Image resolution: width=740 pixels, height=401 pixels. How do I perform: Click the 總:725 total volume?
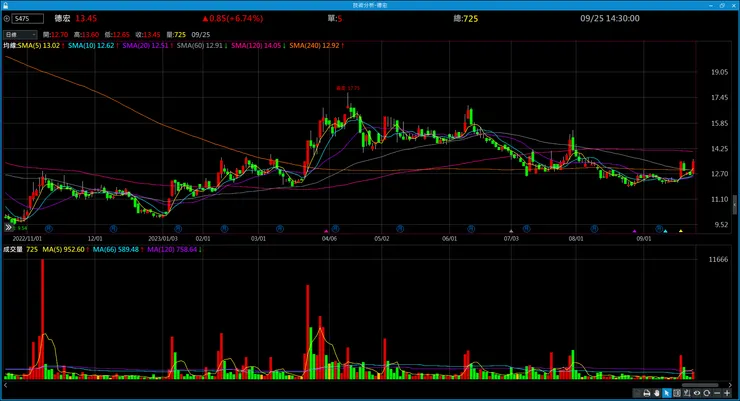pos(466,19)
